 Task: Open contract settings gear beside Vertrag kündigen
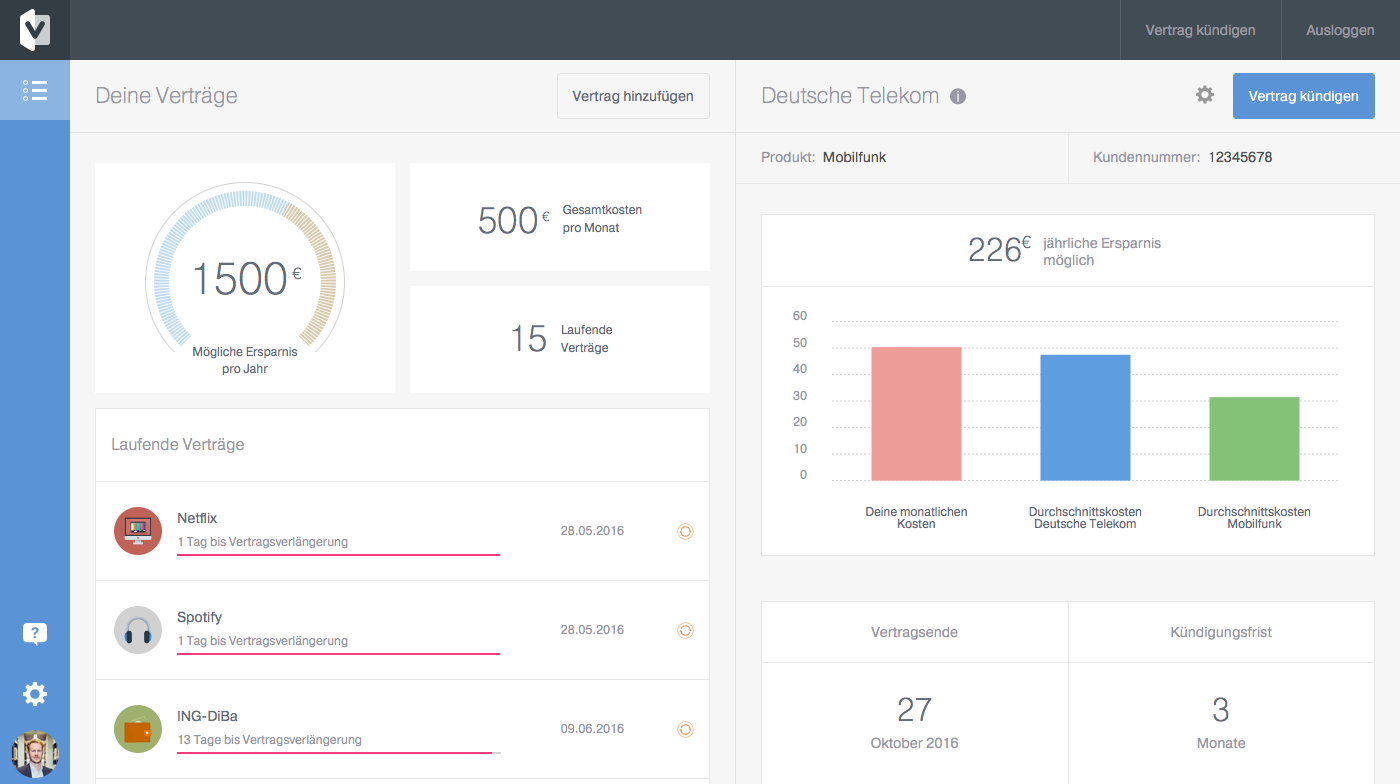1205,95
